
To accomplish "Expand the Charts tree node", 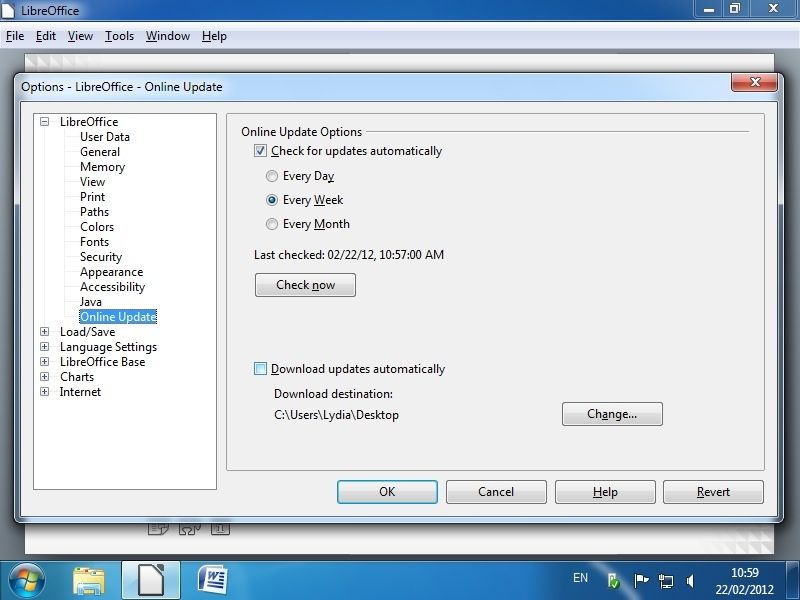I will (x=44, y=377).
